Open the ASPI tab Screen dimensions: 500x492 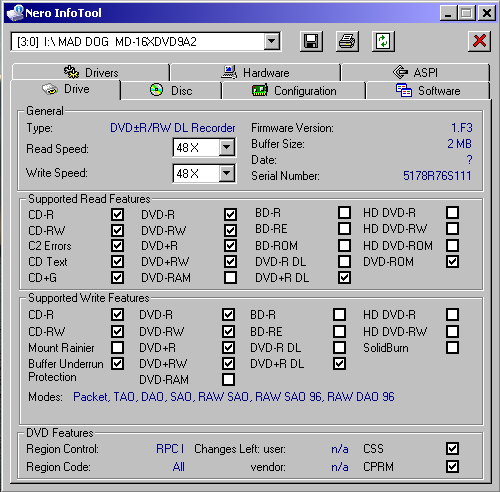[415, 72]
